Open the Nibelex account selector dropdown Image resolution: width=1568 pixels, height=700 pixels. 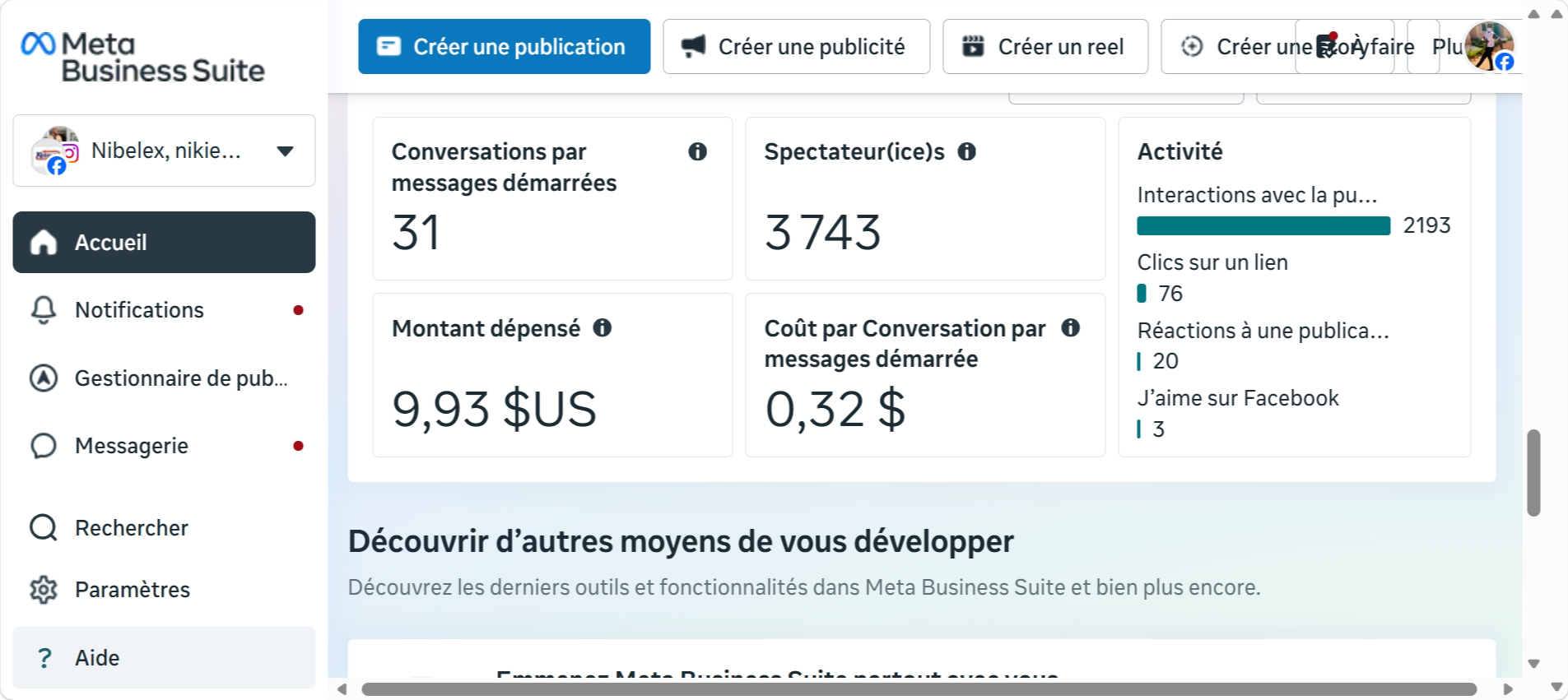pyautogui.click(x=164, y=151)
